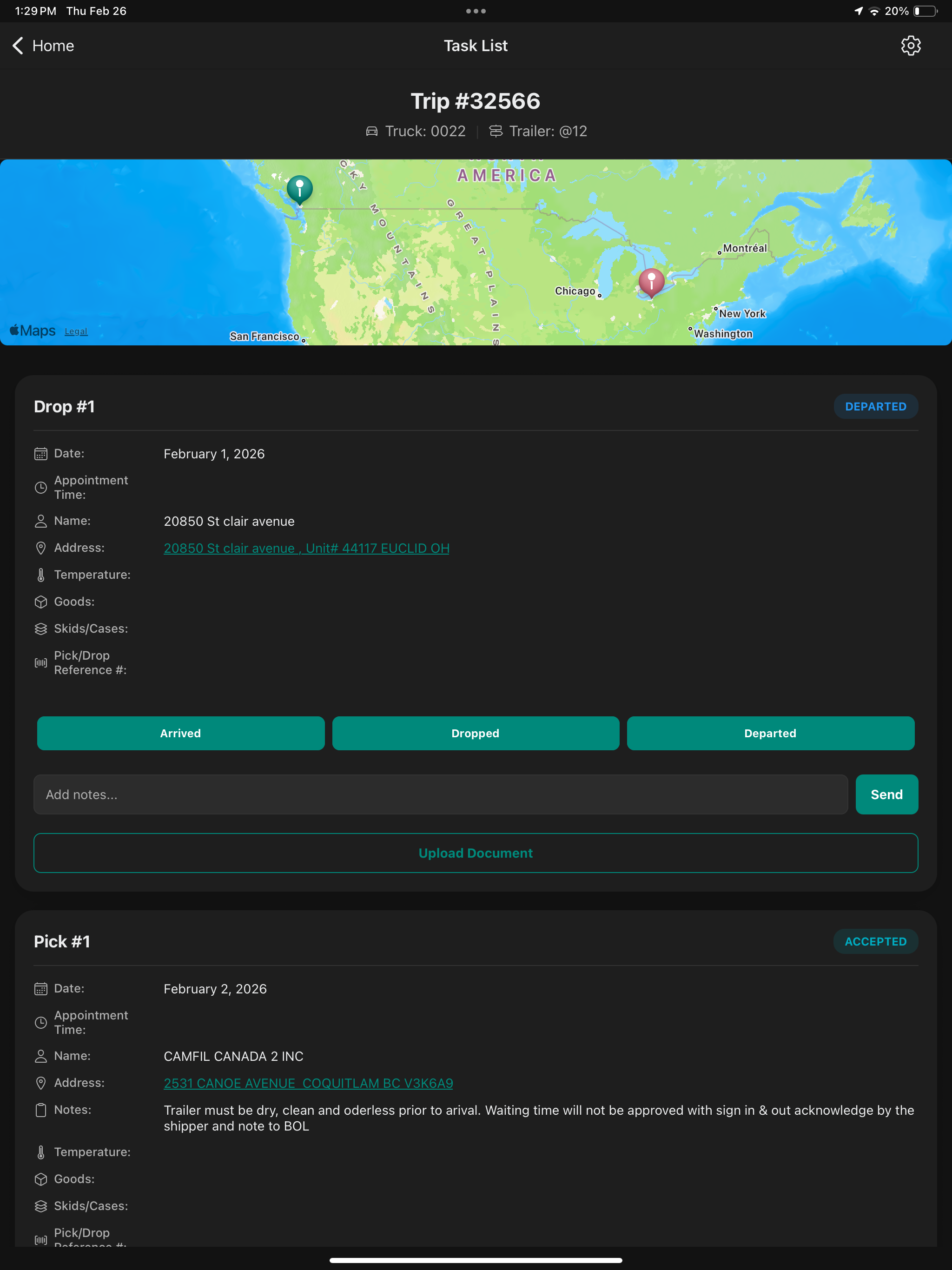The width and height of the screenshot is (952, 1270).
Task: Open the Euclid OH address link
Action: click(307, 549)
